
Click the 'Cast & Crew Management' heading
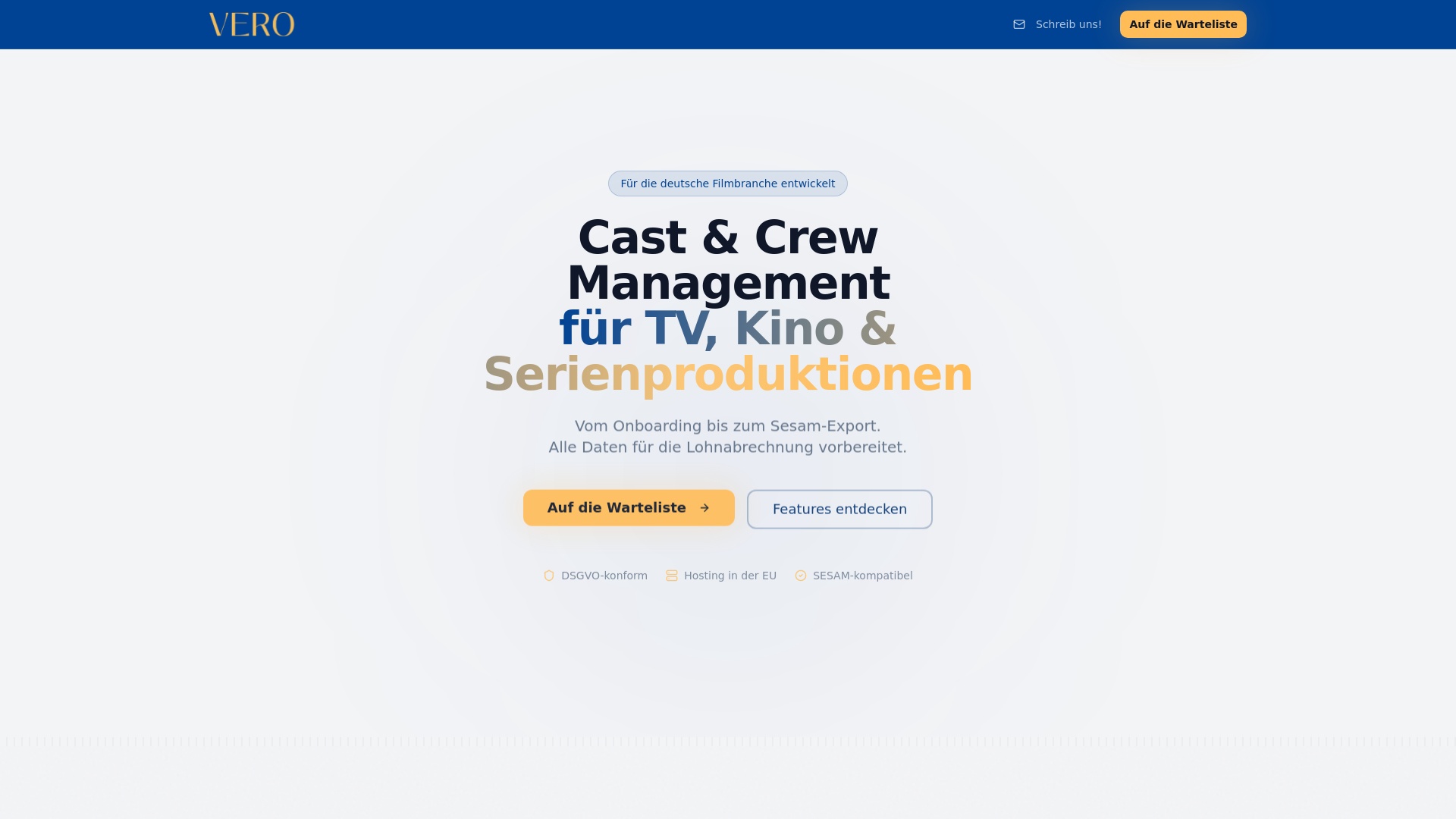pos(727,260)
